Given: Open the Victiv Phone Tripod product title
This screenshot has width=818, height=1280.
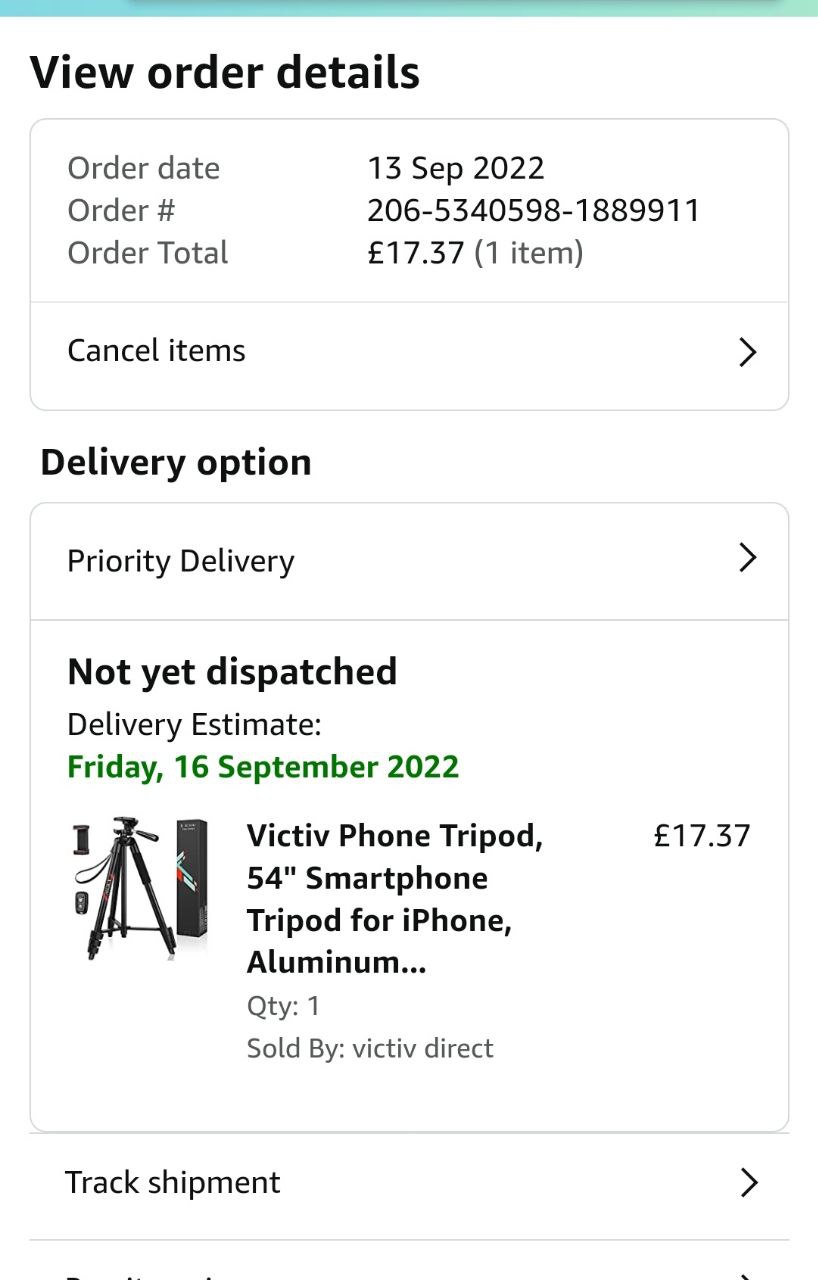Looking at the screenshot, I should 395,898.
